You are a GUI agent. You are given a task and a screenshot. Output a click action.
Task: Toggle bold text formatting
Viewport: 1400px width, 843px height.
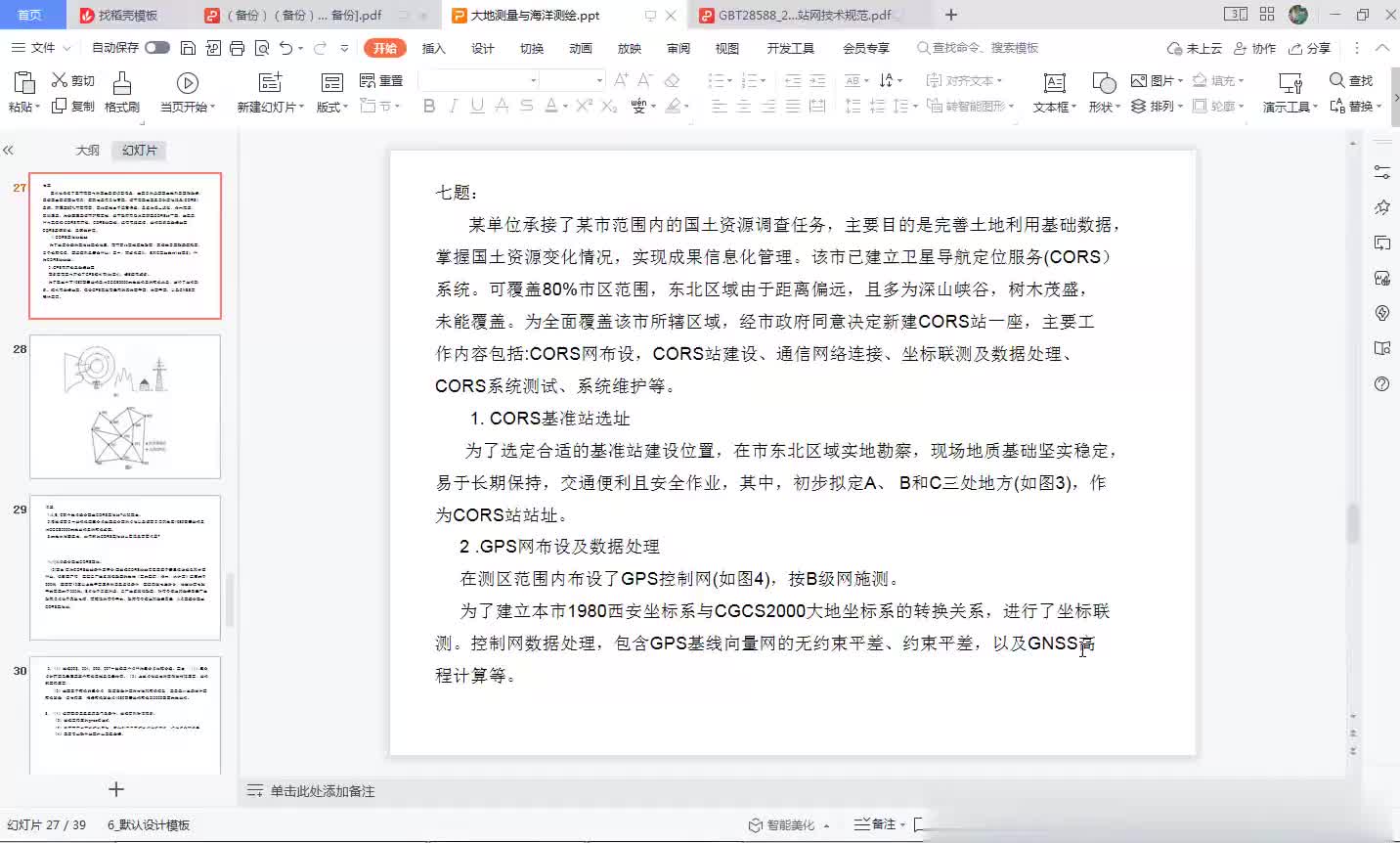pyautogui.click(x=429, y=106)
